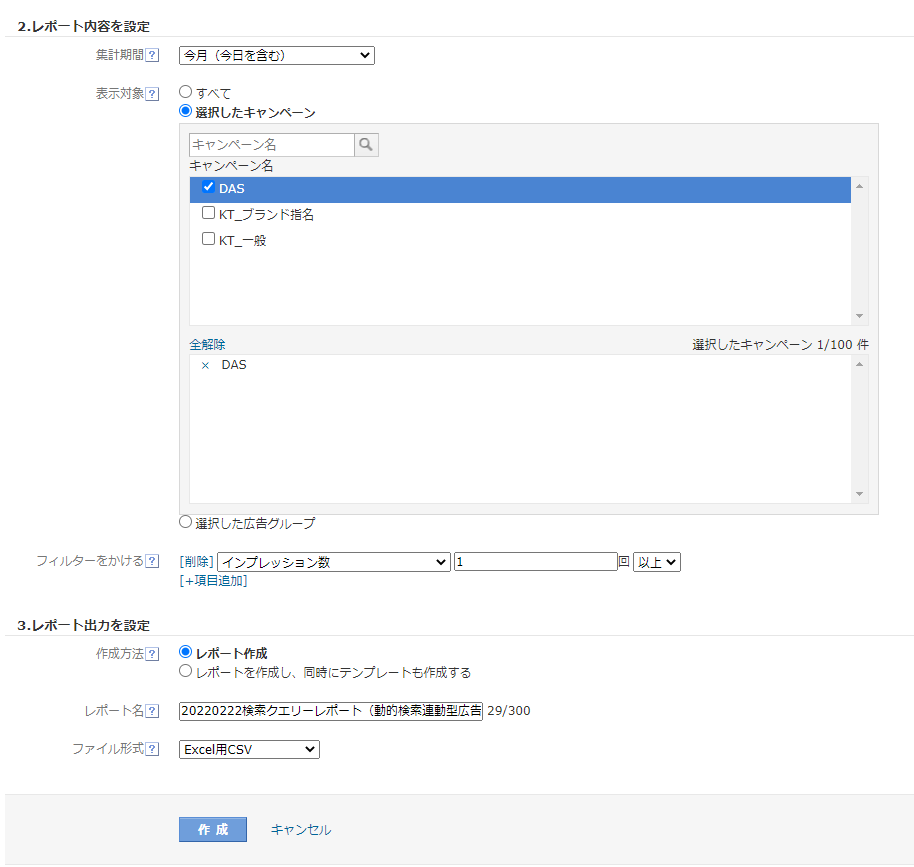Click help icon next to ファイル形式
The height and width of the screenshot is (867, 914).
point(153,749)
